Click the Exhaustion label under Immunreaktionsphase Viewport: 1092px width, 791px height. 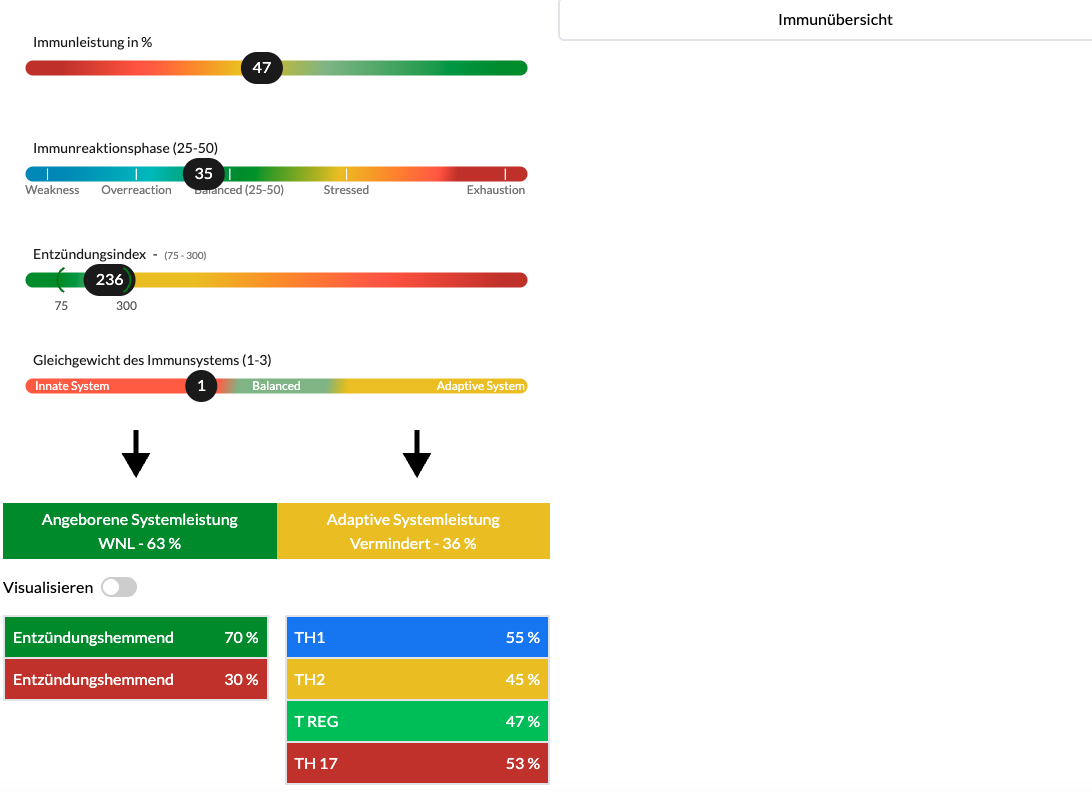point(495,190)
